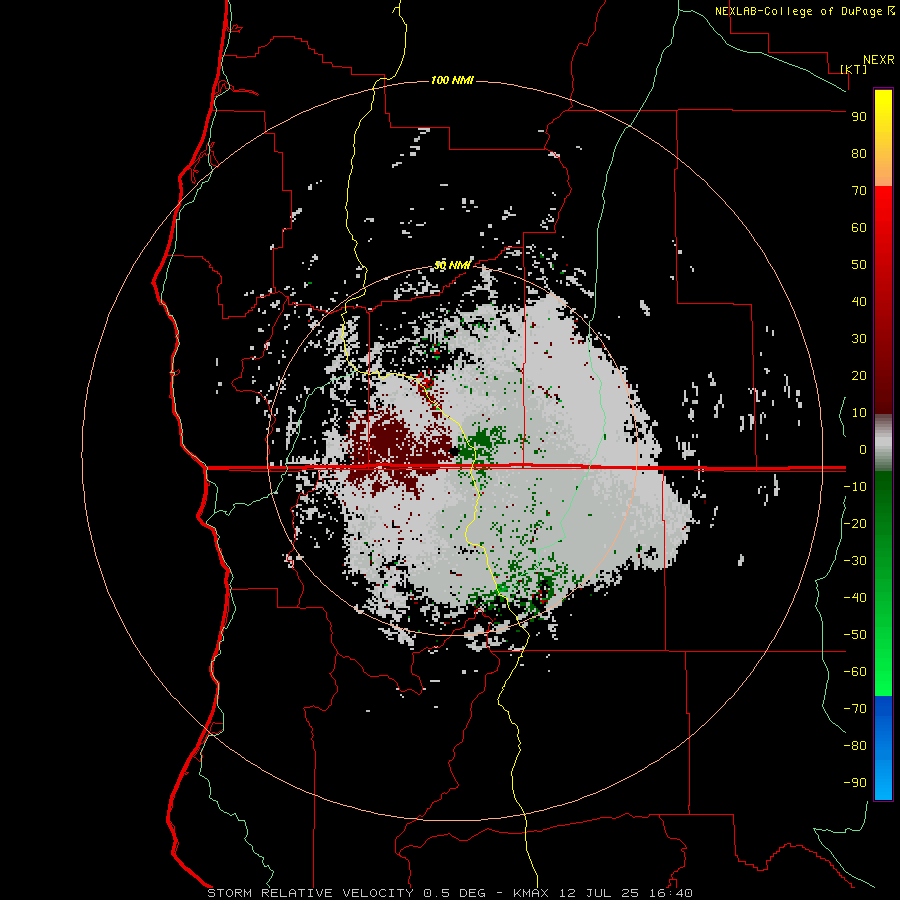This screenshot has height=900, width=900.
Task: Click the -60 value on the velocity scale
Action: click(x=855, y=672)
